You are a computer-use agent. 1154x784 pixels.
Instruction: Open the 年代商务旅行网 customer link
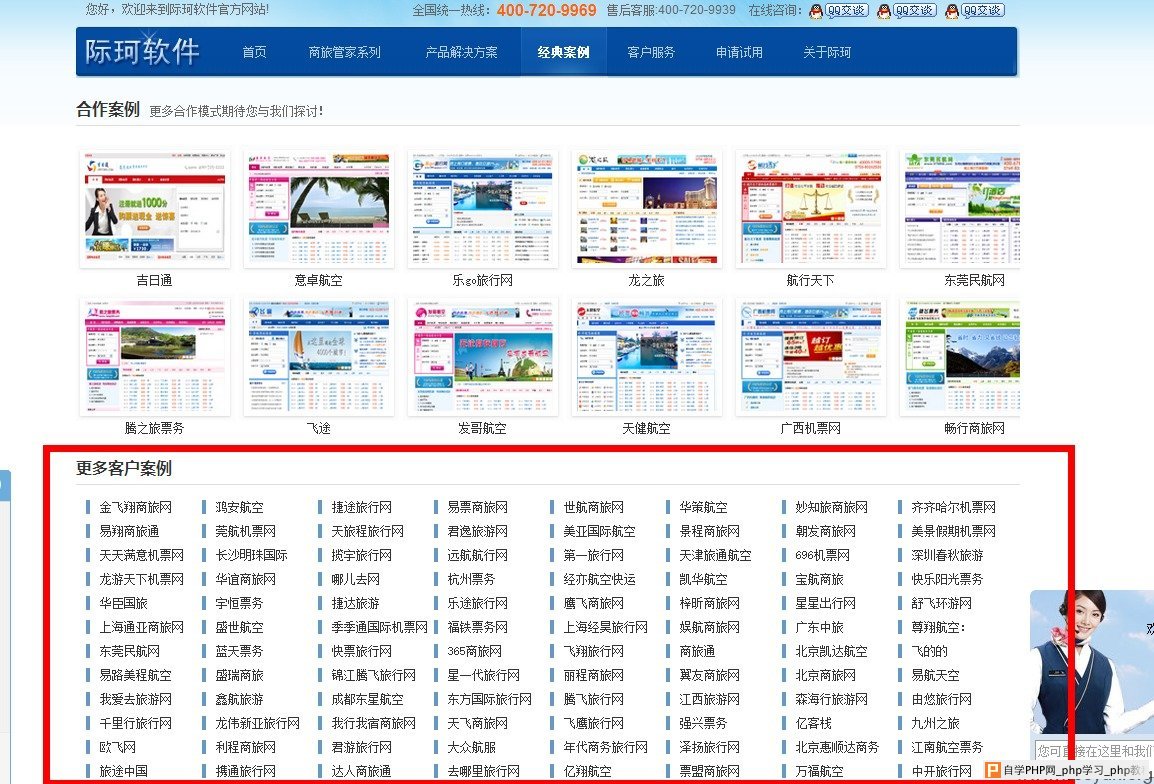[605, 747]
